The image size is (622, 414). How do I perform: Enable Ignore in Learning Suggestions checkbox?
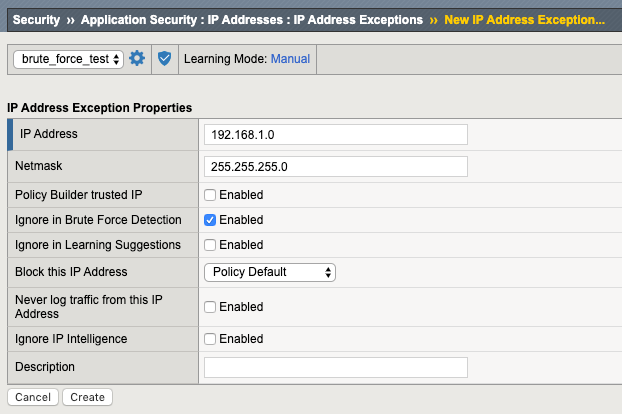[210, 245]
